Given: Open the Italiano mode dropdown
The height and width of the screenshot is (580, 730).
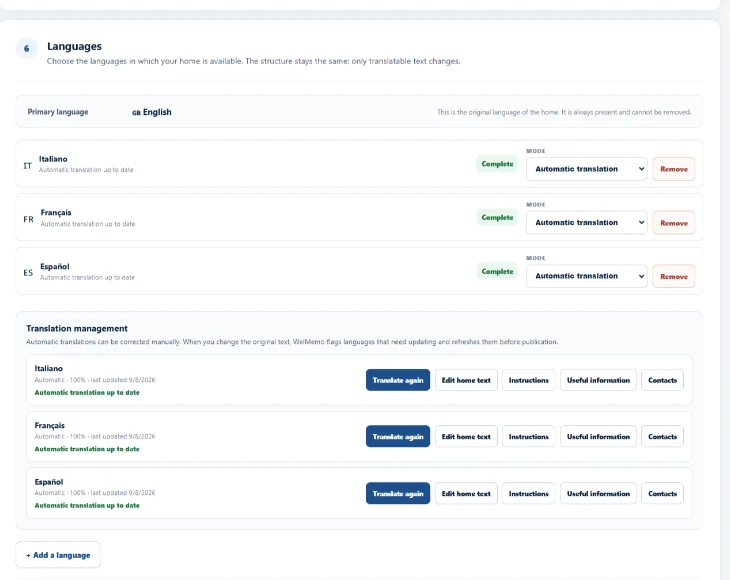Looking at the screenshot, I should (587, 169).
